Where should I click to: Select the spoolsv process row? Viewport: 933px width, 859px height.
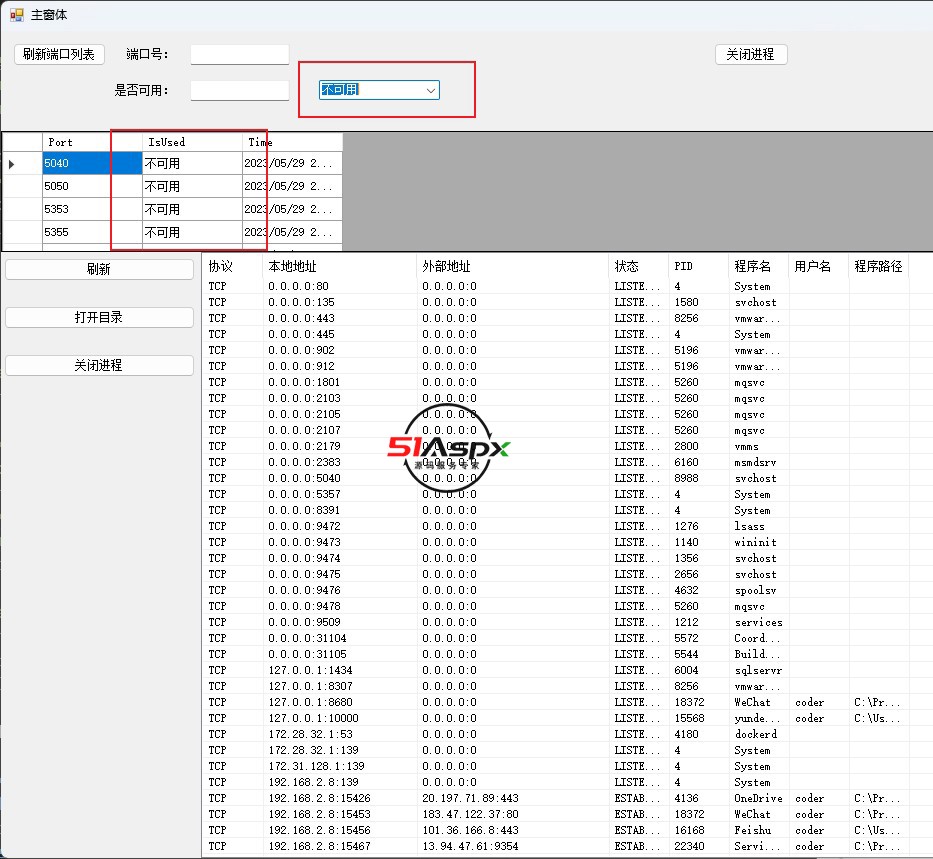point(556,590)
